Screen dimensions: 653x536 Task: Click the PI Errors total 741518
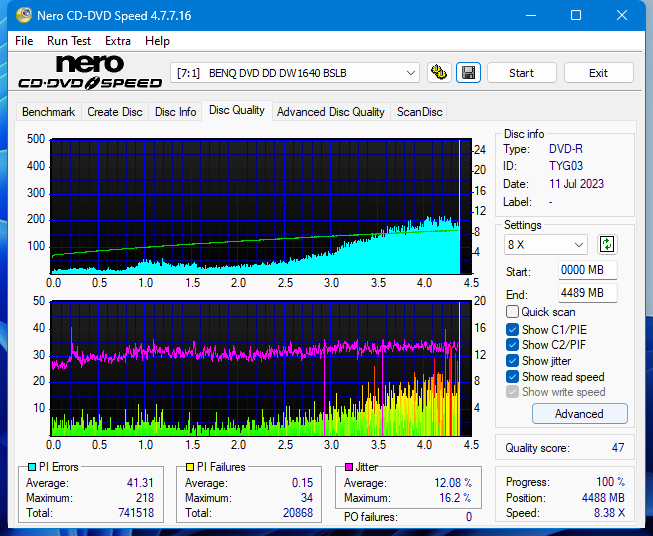click(x=136, y=513)
